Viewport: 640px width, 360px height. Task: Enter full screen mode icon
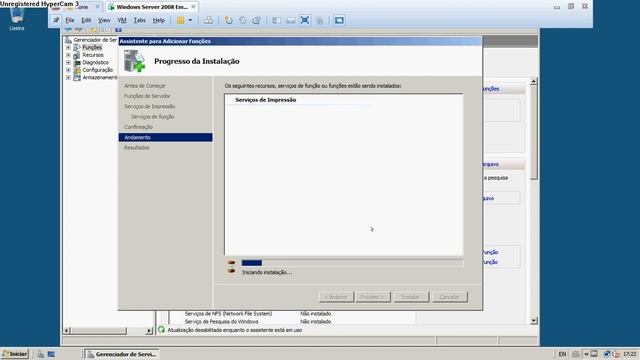point(304,20)
